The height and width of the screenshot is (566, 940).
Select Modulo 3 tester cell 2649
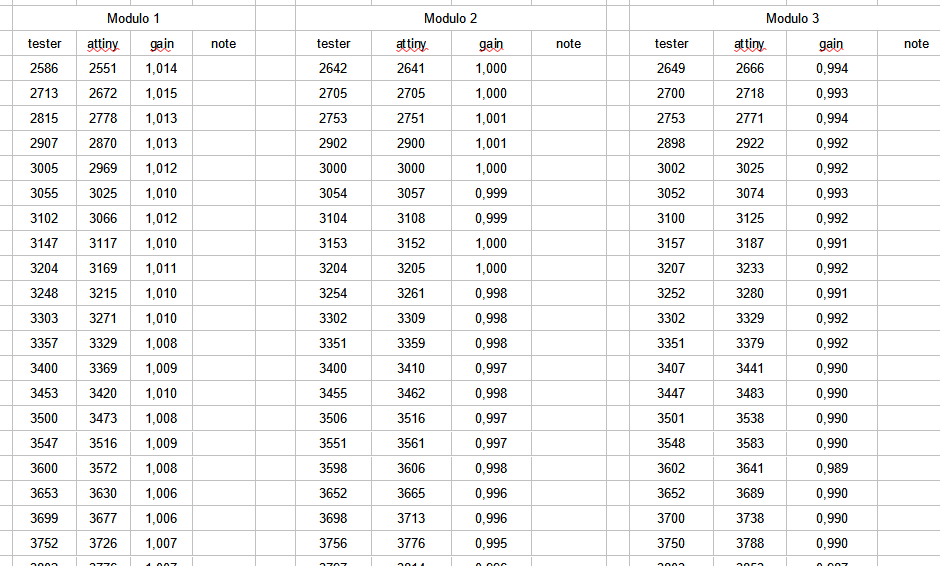(x=671, y=68)
